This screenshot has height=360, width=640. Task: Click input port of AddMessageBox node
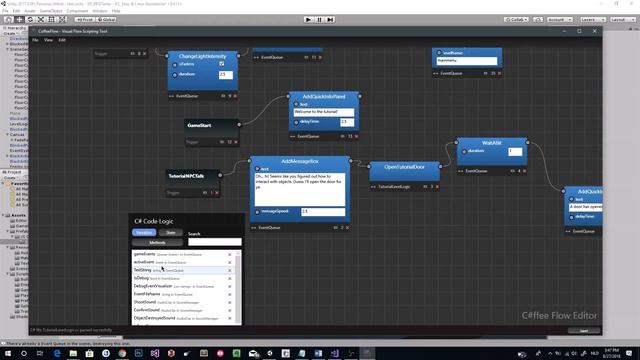(250, 161)
